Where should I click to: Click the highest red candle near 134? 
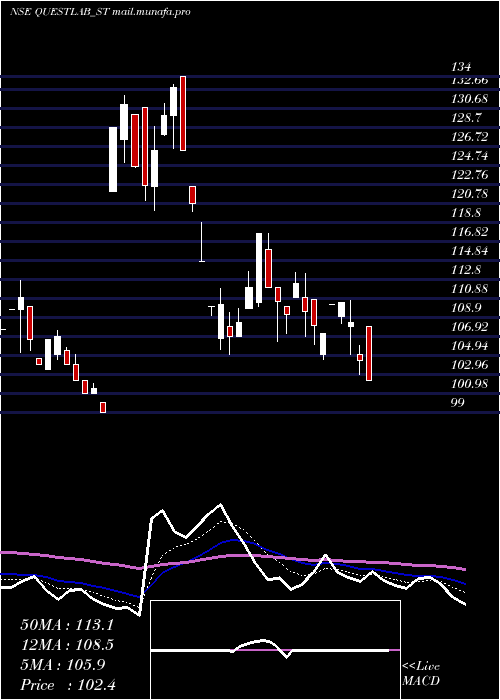183,113
